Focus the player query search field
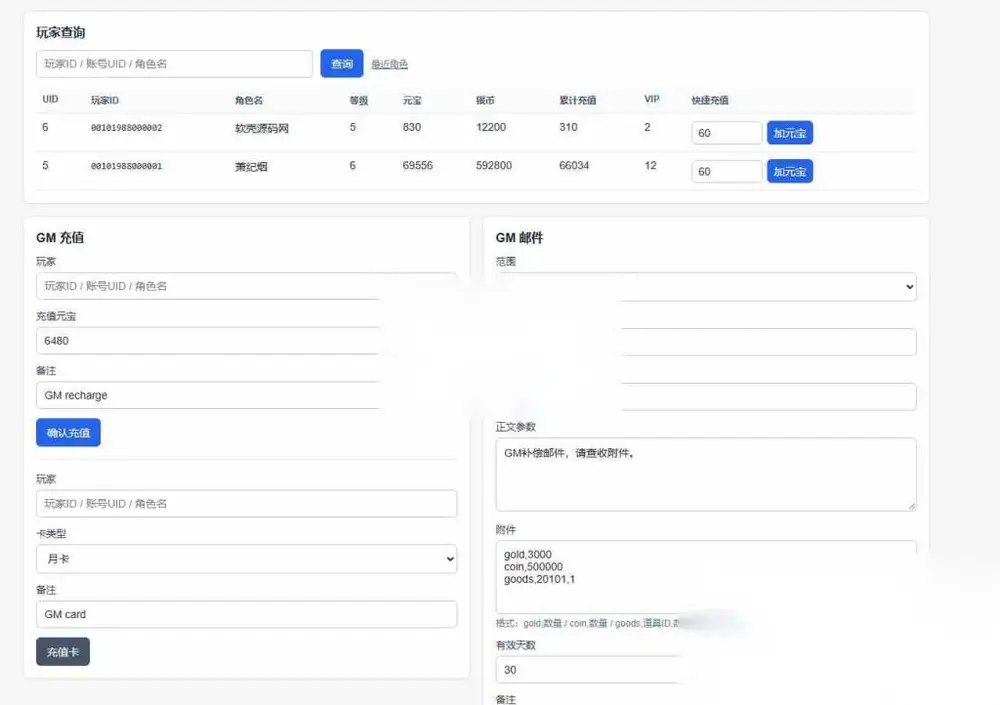 [x=175, y=64]
